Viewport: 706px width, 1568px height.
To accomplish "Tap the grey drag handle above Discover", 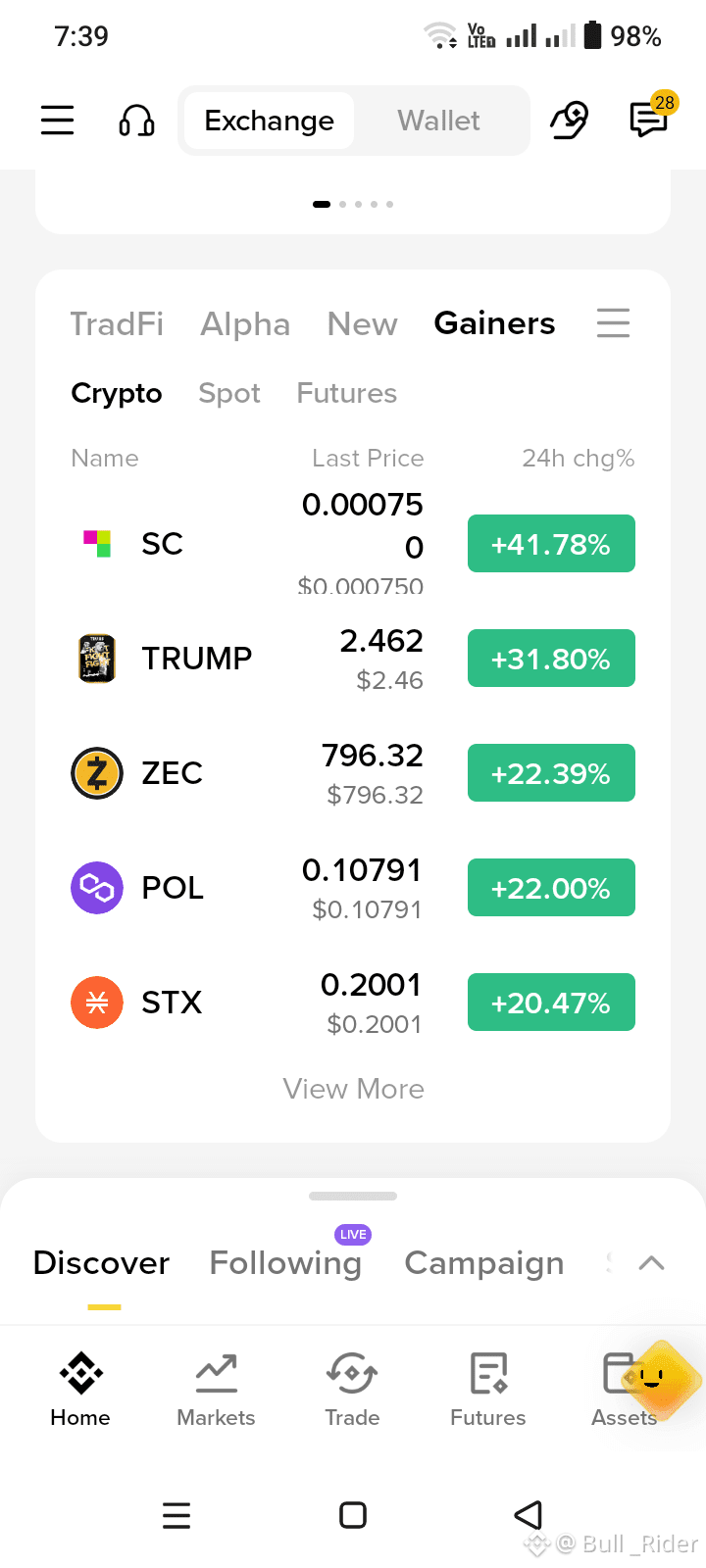I will click(353, 1196).
